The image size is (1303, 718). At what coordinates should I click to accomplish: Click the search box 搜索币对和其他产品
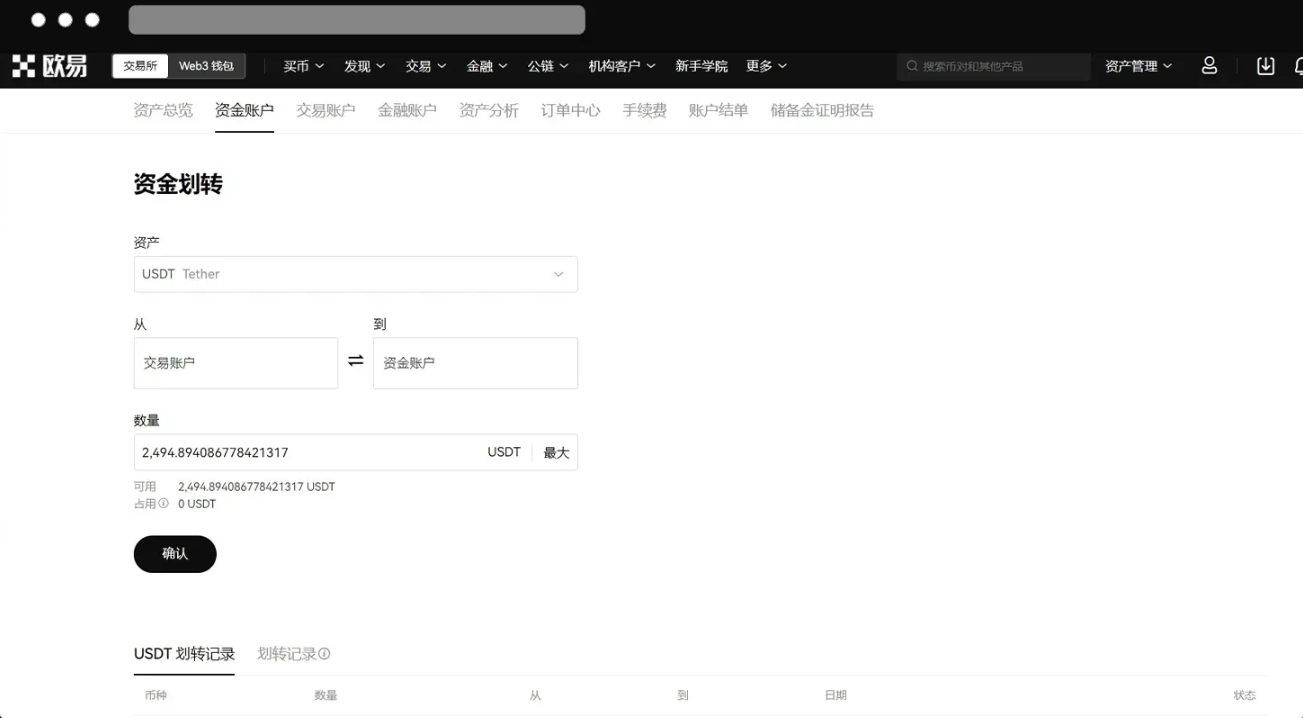pos(993,66)
